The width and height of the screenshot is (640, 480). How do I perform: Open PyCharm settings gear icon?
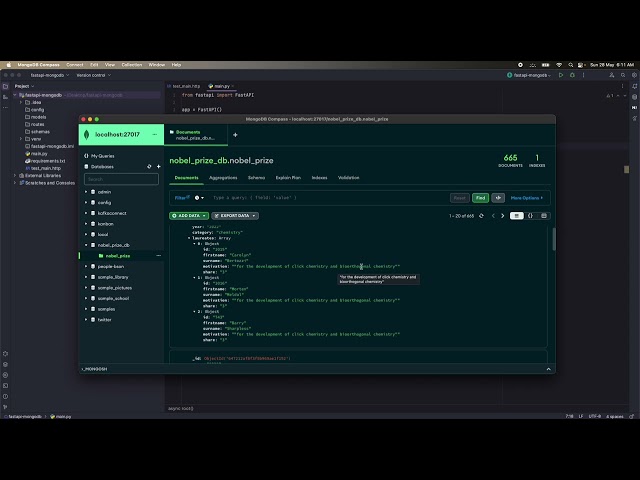tap(634, 75)
